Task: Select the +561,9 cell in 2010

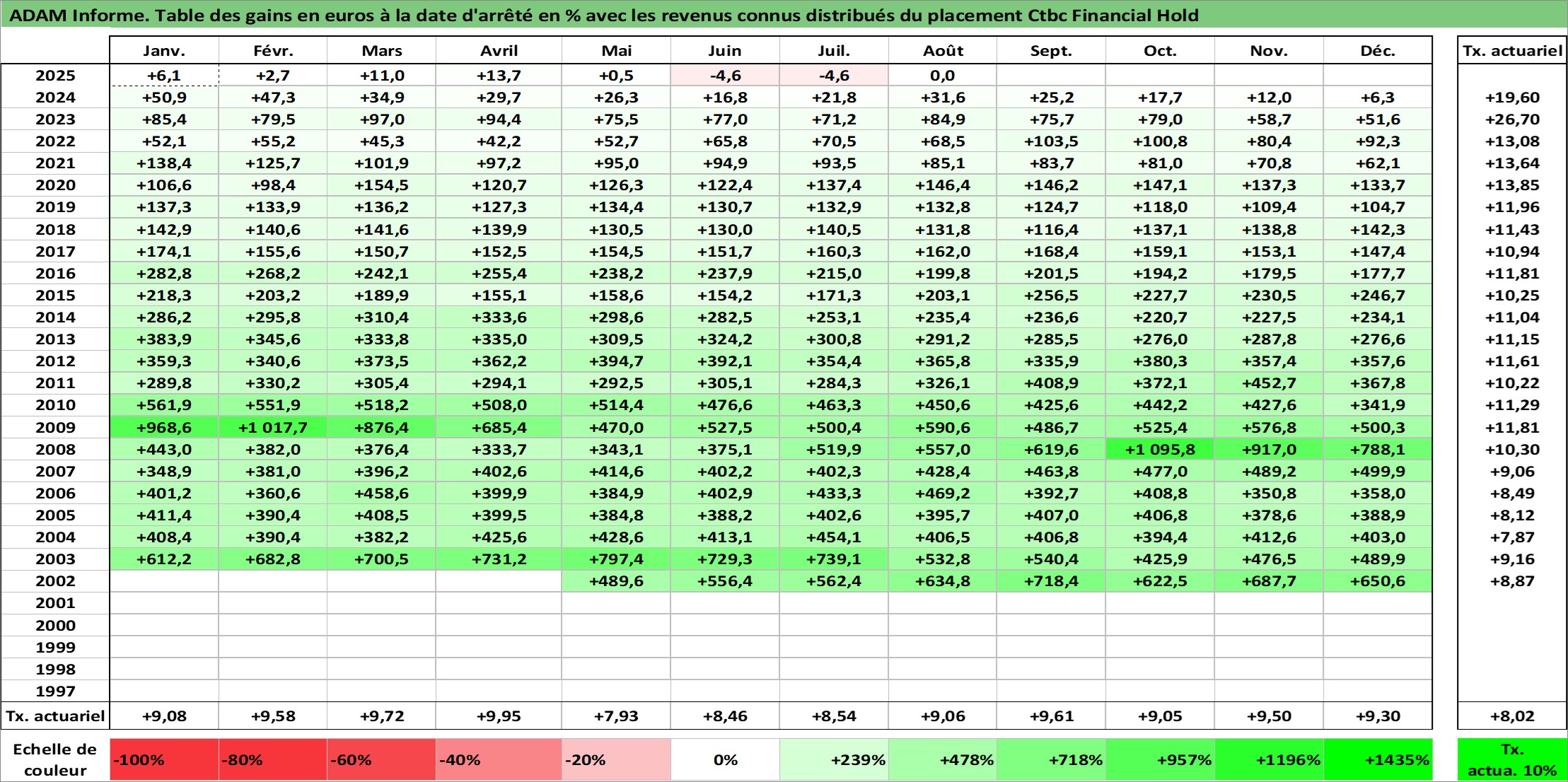Action: pos(164,405)
